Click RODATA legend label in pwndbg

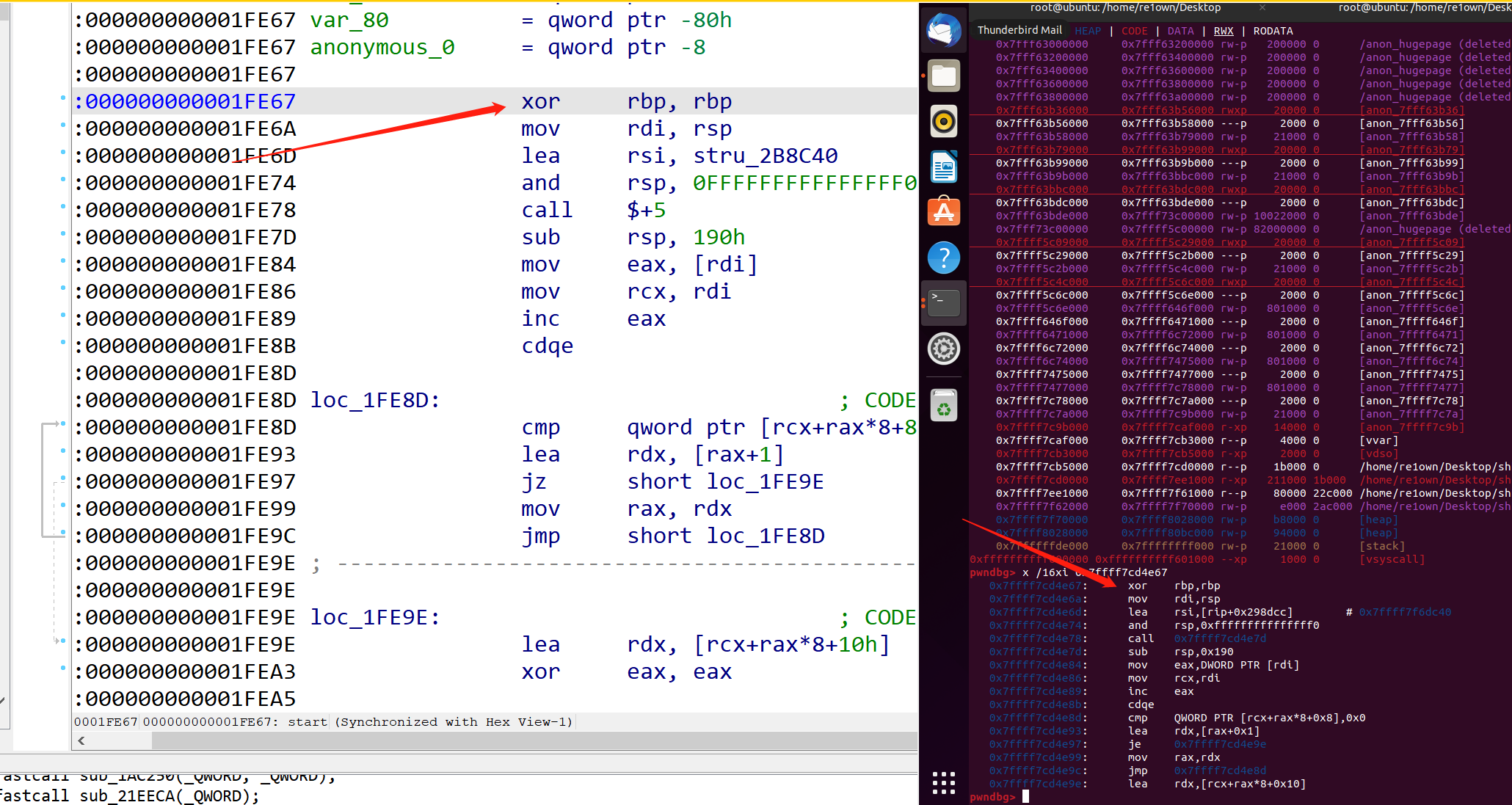coord(1273,31)
